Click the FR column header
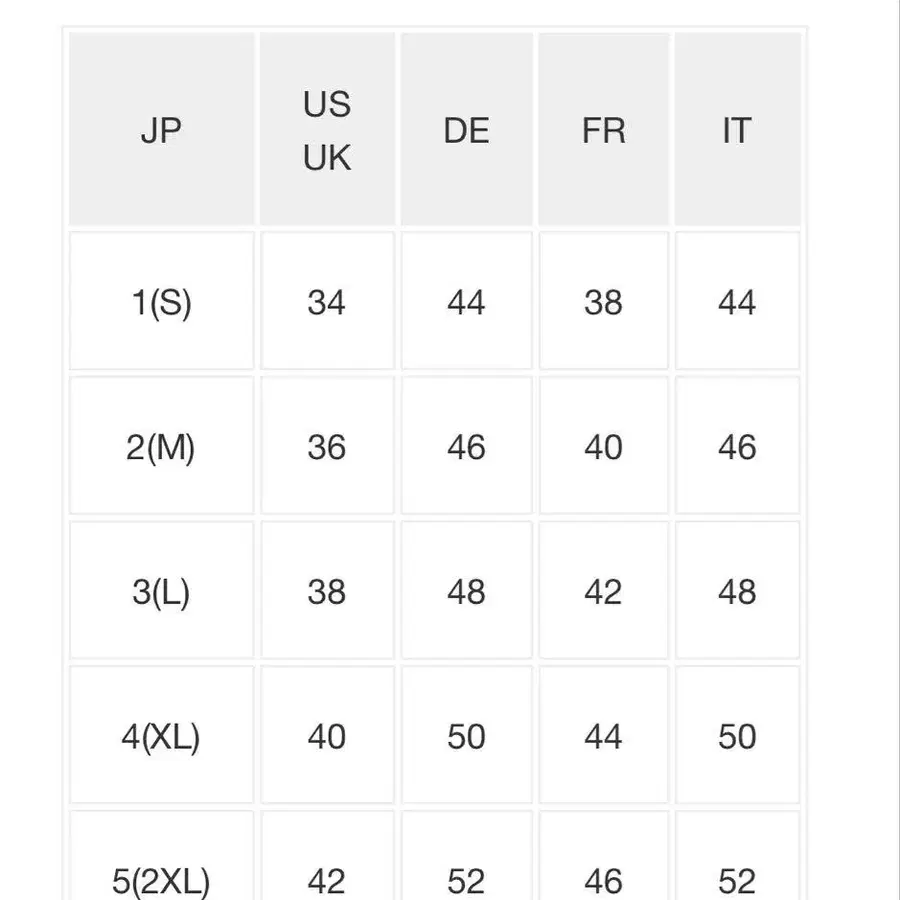900x900 pixels. 603,131
